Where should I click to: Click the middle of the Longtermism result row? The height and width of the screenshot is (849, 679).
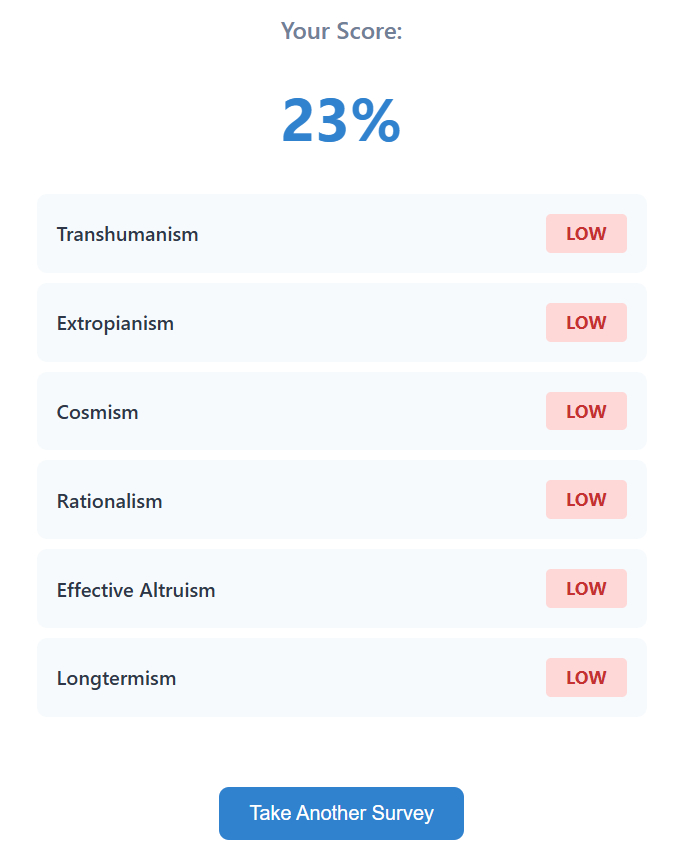(x=341, y=678)
